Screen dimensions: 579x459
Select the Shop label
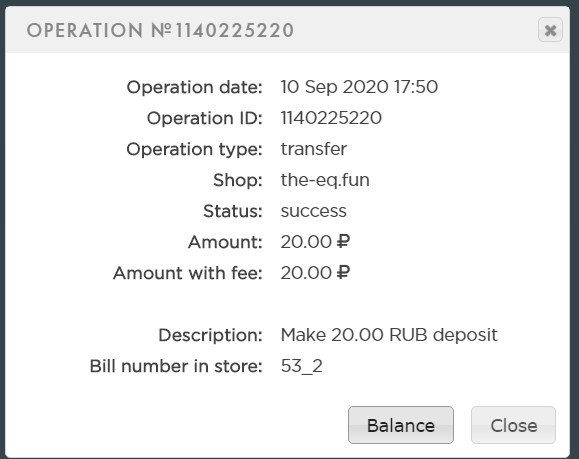point(238,181)
